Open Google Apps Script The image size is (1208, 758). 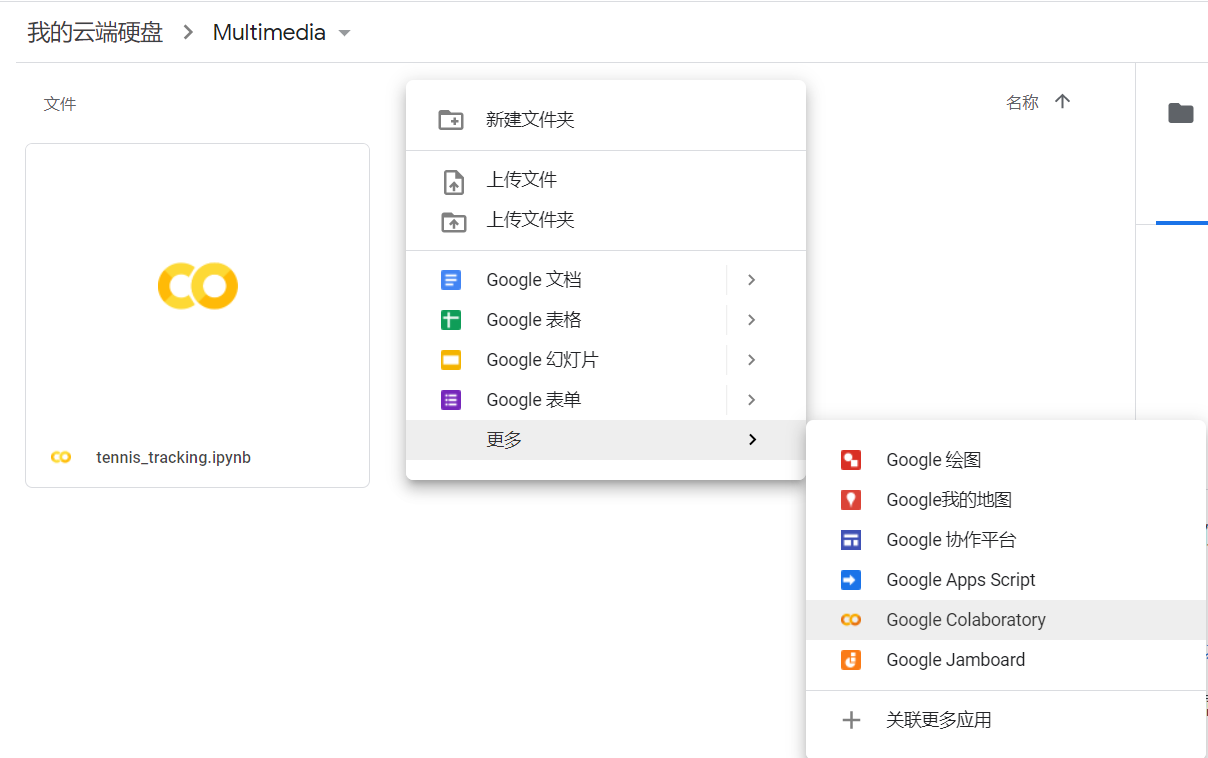point(960,579)
